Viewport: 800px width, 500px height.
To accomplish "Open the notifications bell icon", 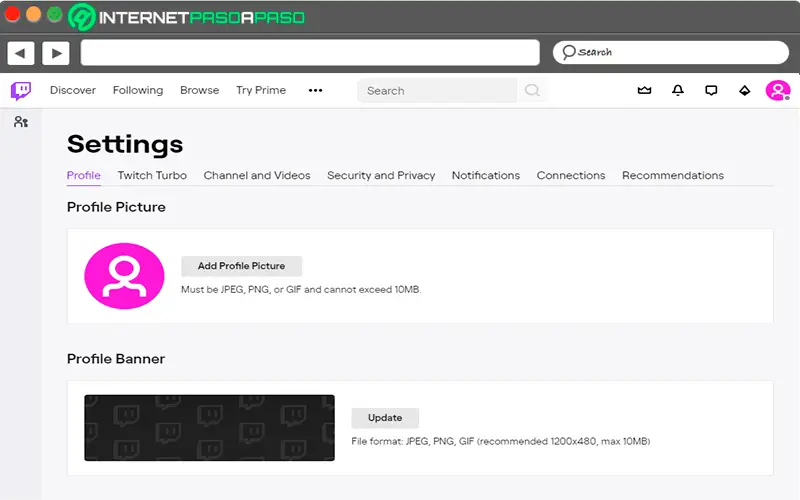I will point(678,91).
